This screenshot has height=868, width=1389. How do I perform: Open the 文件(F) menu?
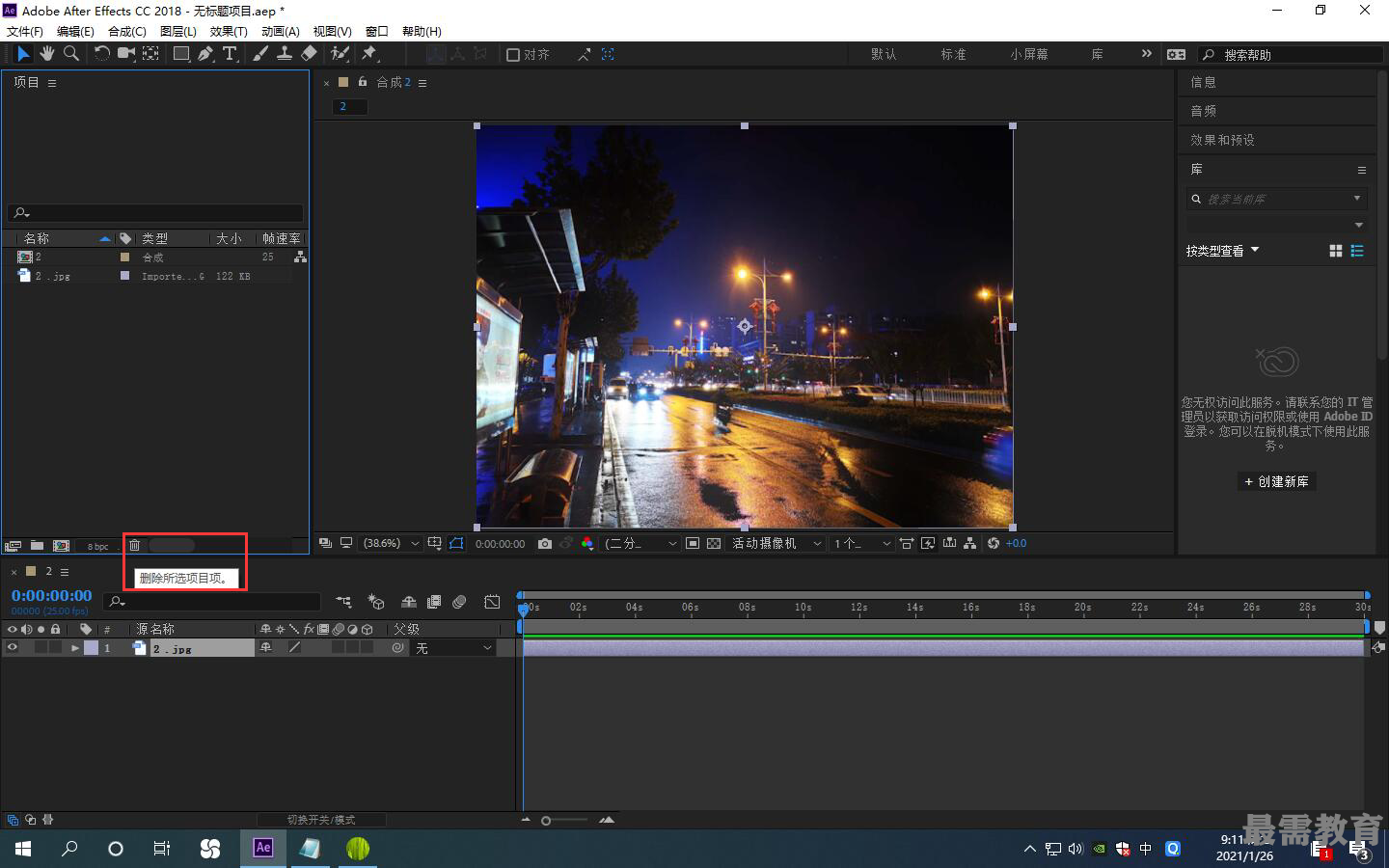[25, 31]
